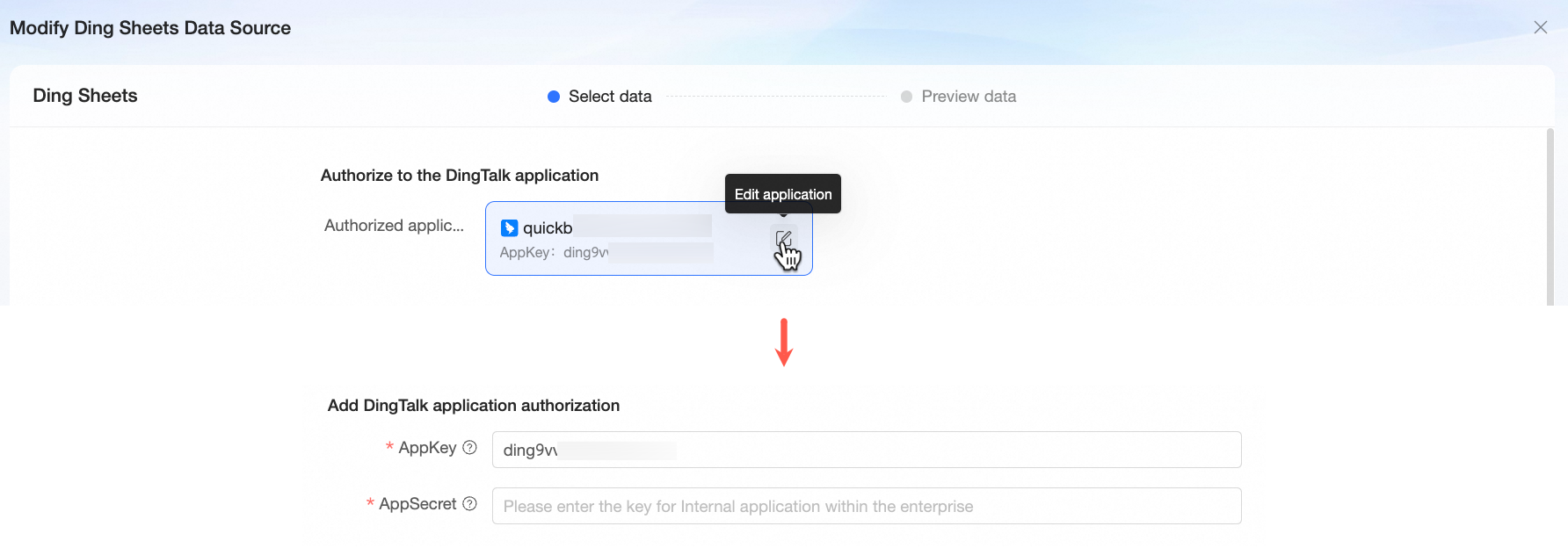Click the Edit application pencil icon
The image size is (1568, 548).
783,238
